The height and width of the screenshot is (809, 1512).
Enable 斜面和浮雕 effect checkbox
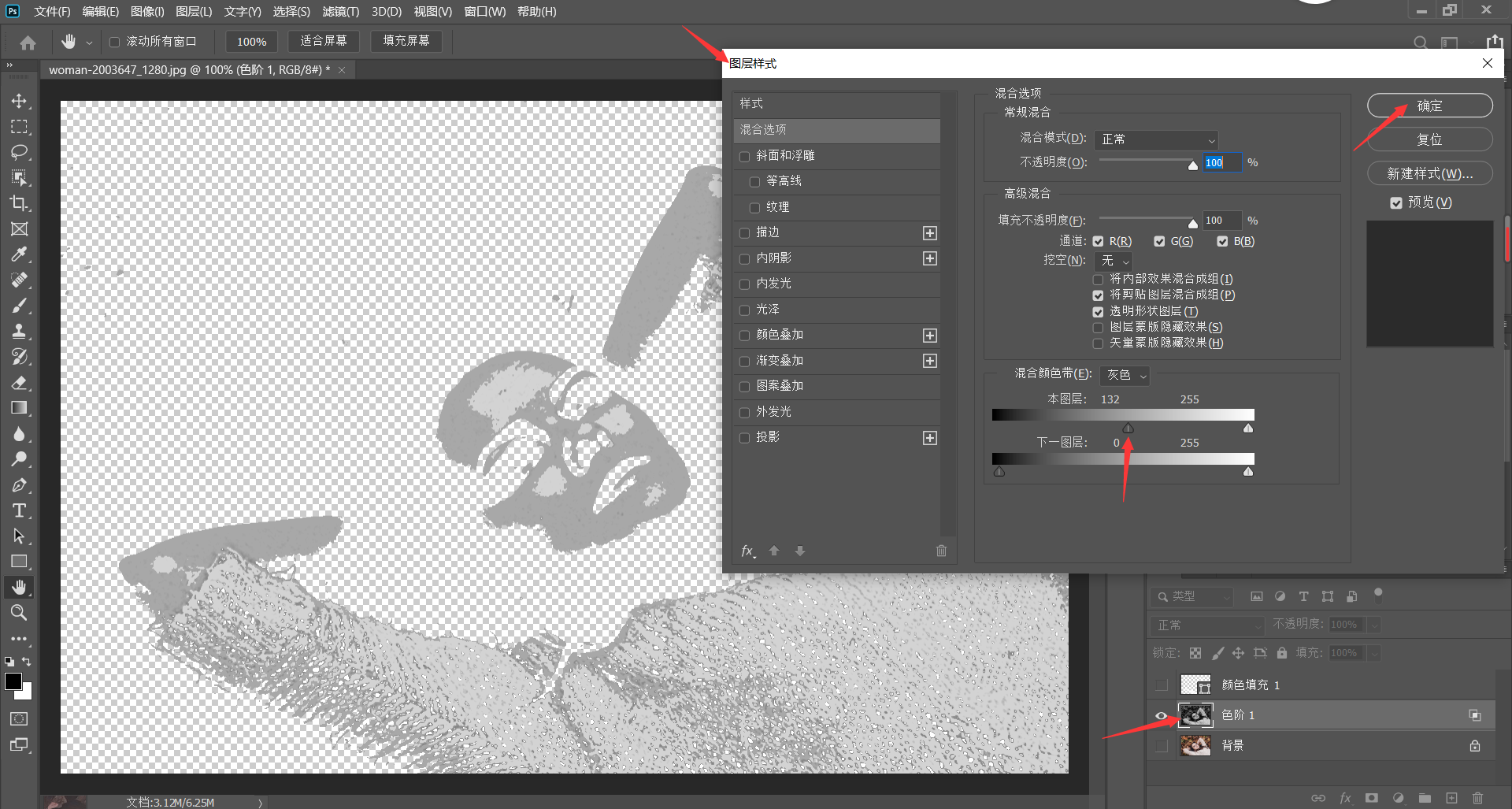click(x=744, y=157)
